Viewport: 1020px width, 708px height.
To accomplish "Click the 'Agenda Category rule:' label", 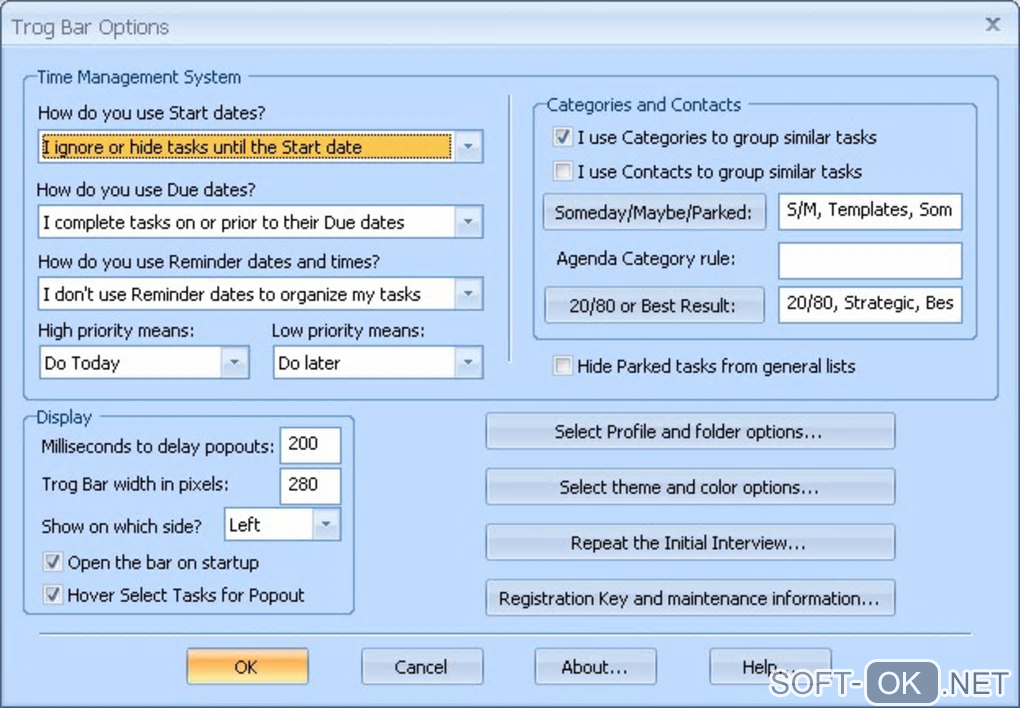I will [x=646, y=258].
